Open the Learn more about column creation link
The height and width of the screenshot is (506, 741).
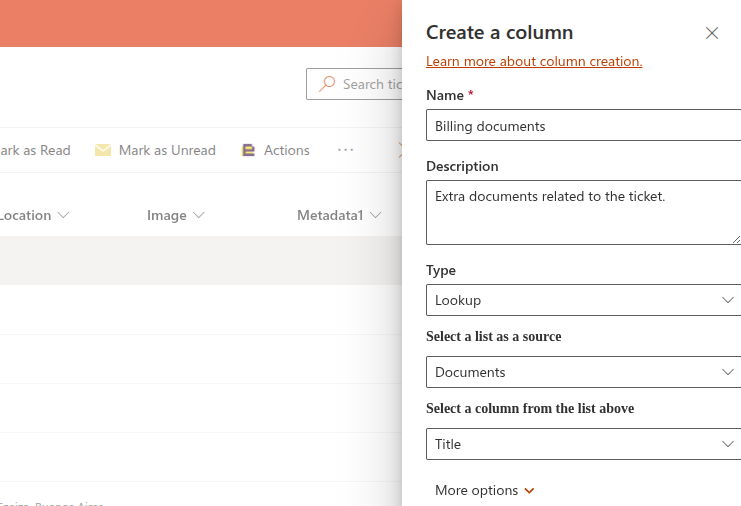pyautogui.click(x=534, y=61)
